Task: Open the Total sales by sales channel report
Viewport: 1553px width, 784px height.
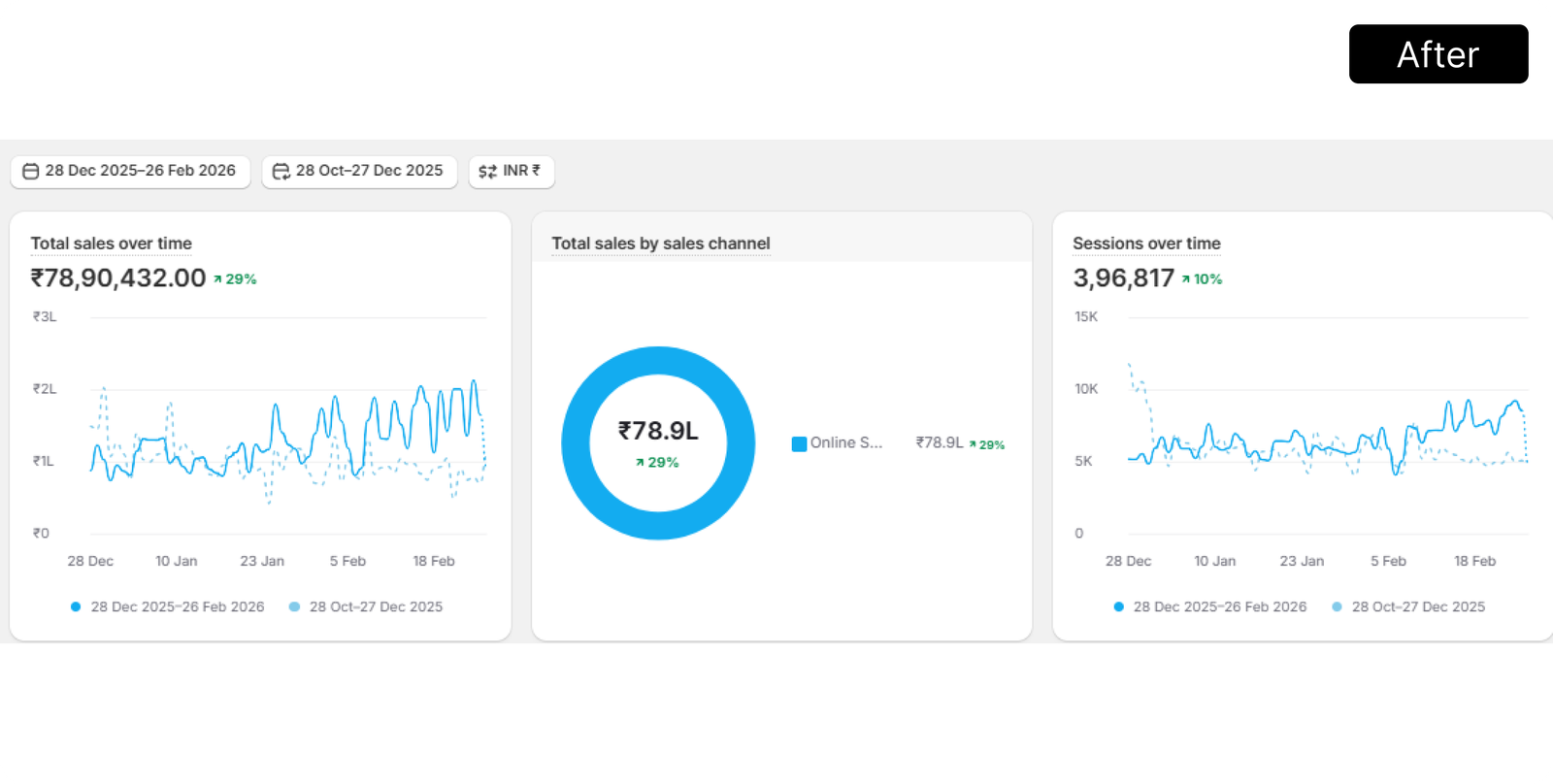Action: pos(660,244)
